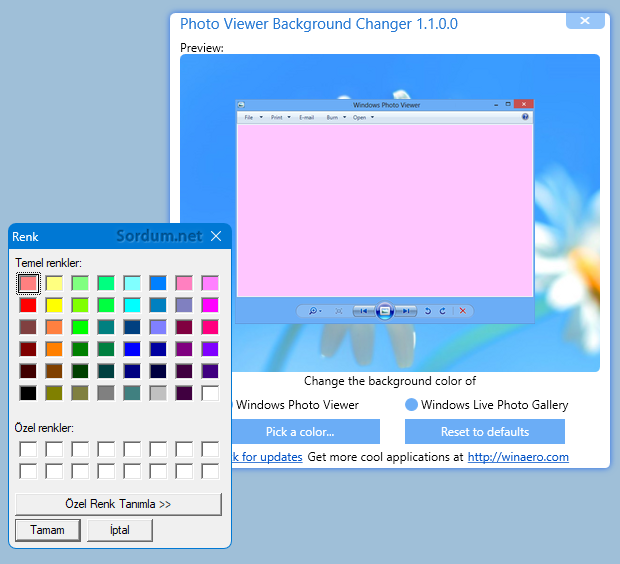Choose the black basic color swatch
620x564 pixels.
click(28, 394)
